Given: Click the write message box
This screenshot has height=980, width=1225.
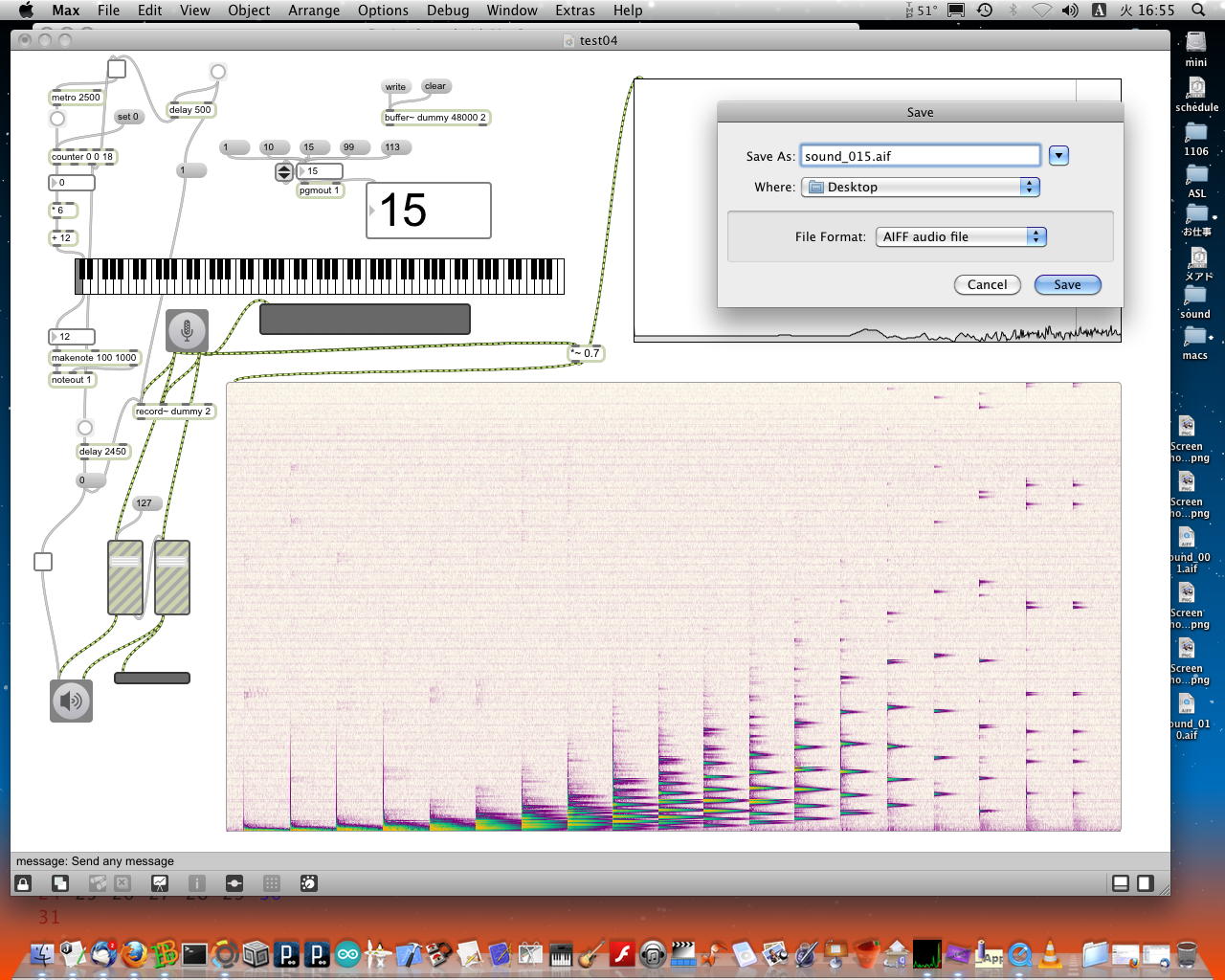Looking at the screenshot, I should (x=395, y=87).
